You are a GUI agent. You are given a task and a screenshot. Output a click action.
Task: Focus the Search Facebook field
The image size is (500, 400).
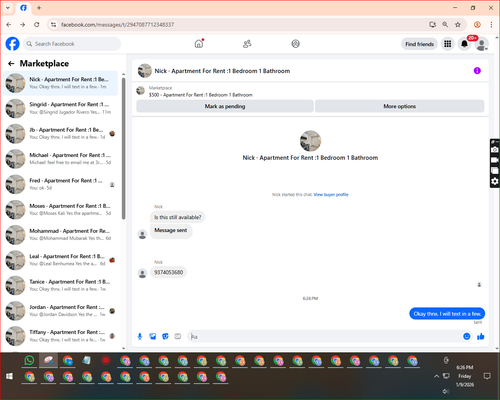click(x=72, y=44)
